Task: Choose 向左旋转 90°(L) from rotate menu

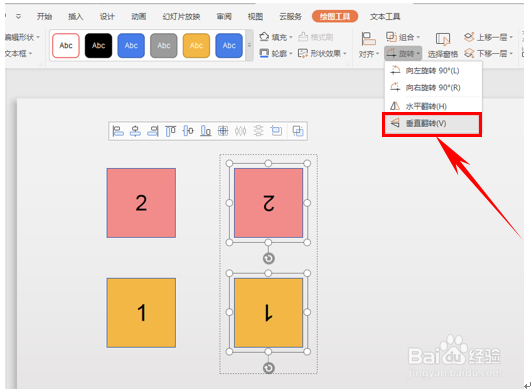Action: pos(433,71)
